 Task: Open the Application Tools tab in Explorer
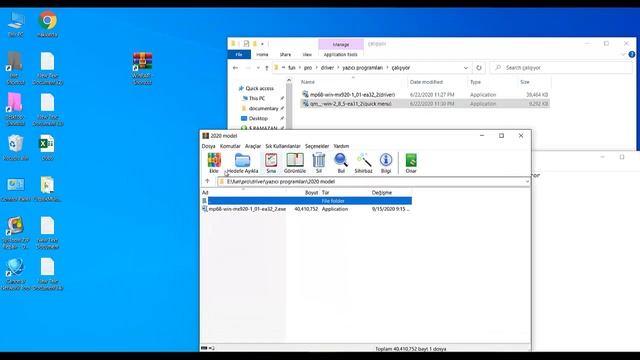[340, 54]
